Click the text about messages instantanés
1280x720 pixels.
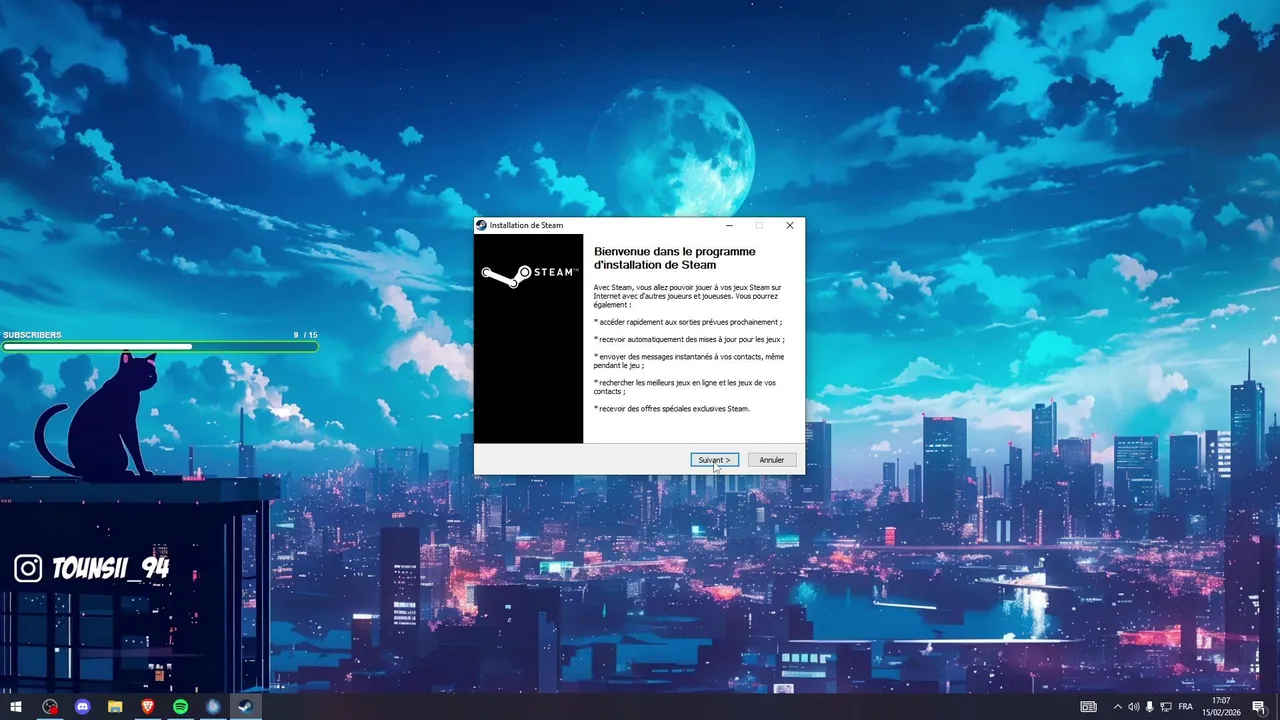click(689, 361)
